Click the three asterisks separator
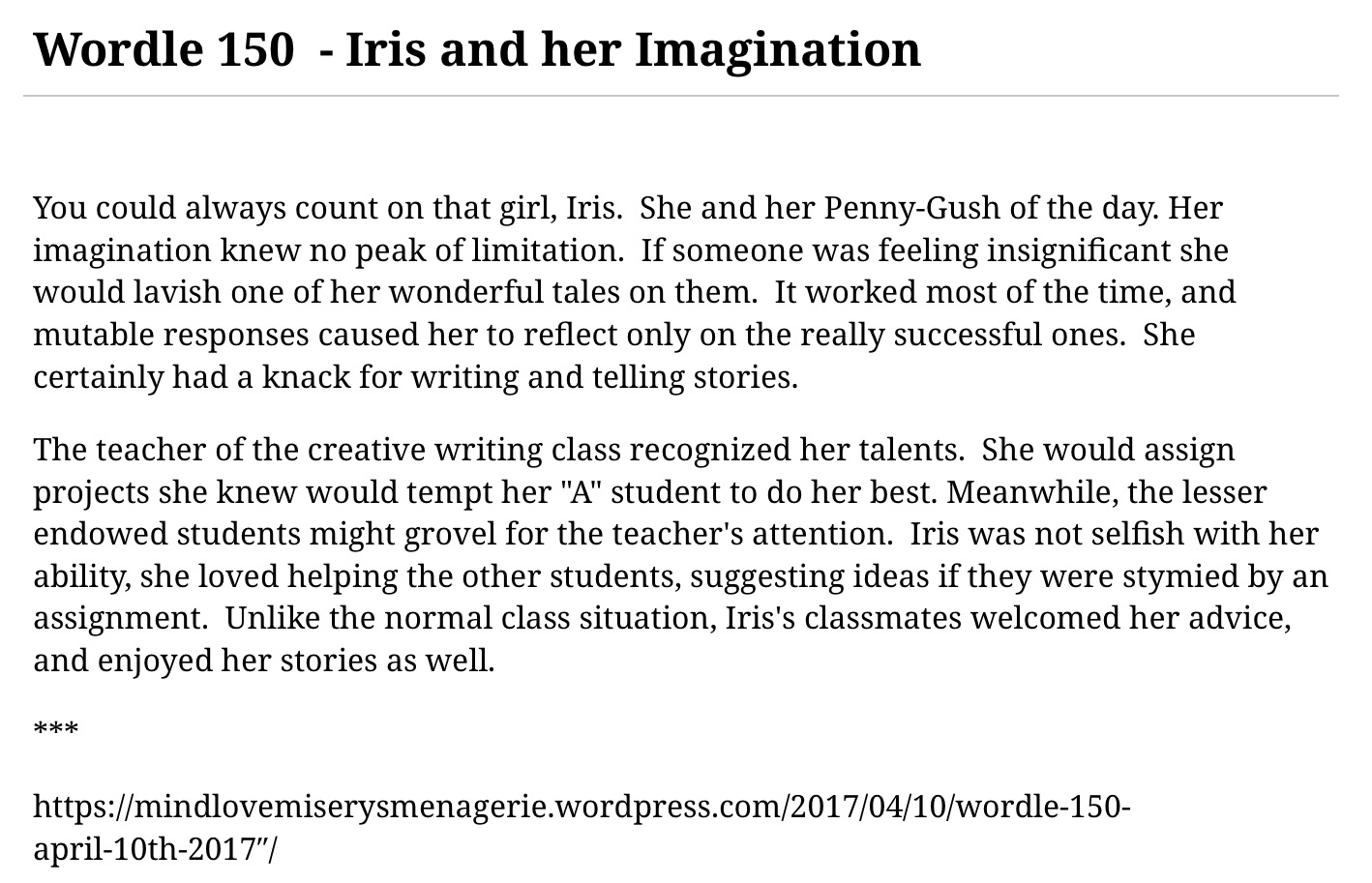 coord(55,729)
